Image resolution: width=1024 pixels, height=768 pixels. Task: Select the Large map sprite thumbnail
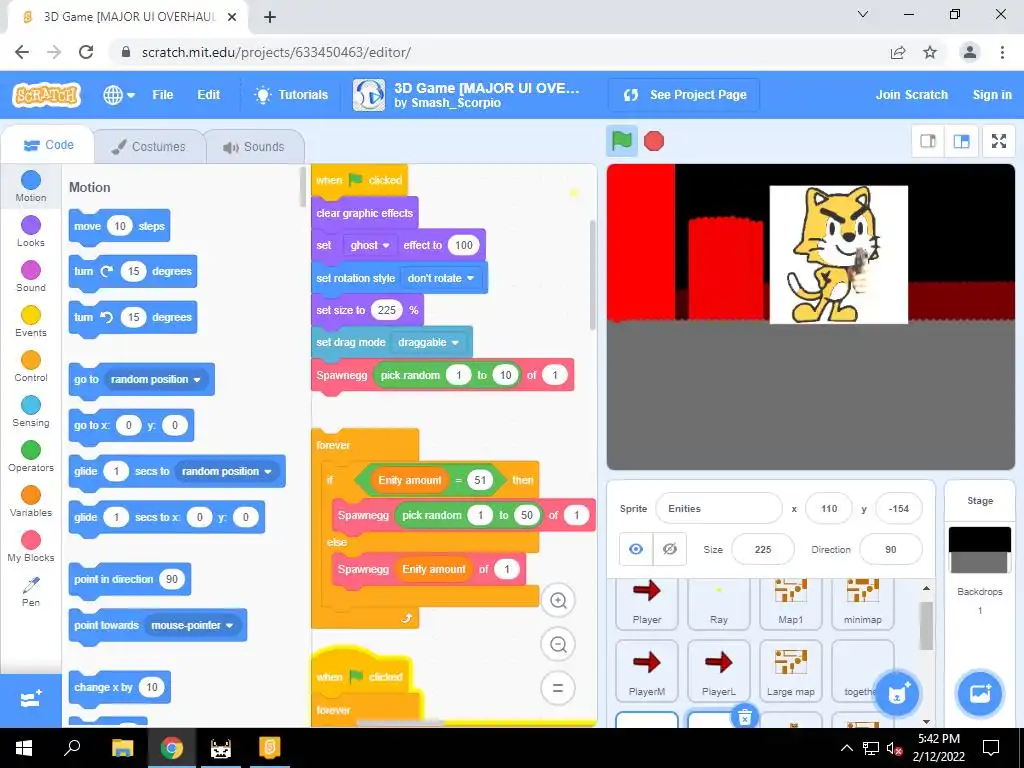(x=790, y=671)
